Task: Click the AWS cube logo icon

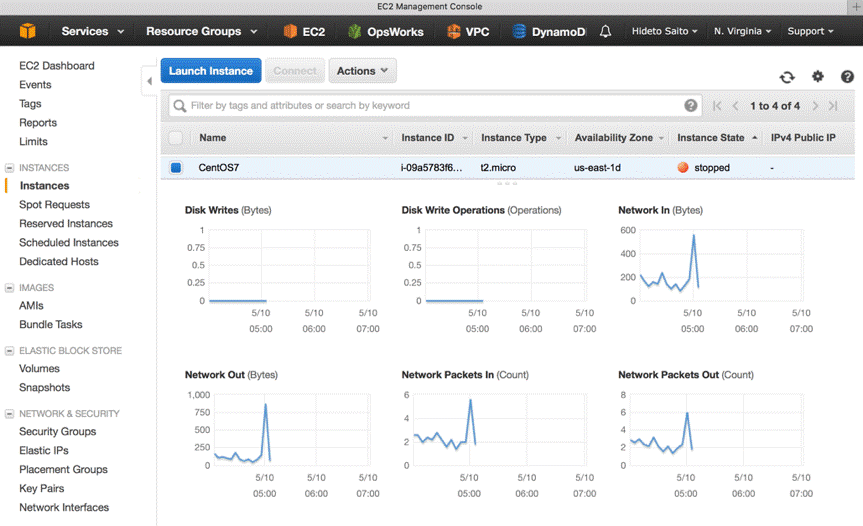Action: point(28,31)
